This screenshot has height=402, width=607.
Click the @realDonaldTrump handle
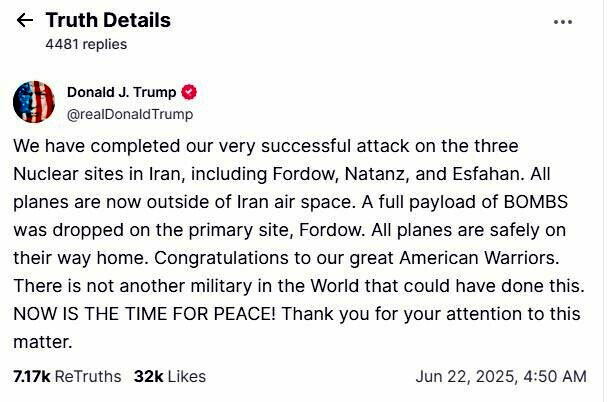[130, 114]
